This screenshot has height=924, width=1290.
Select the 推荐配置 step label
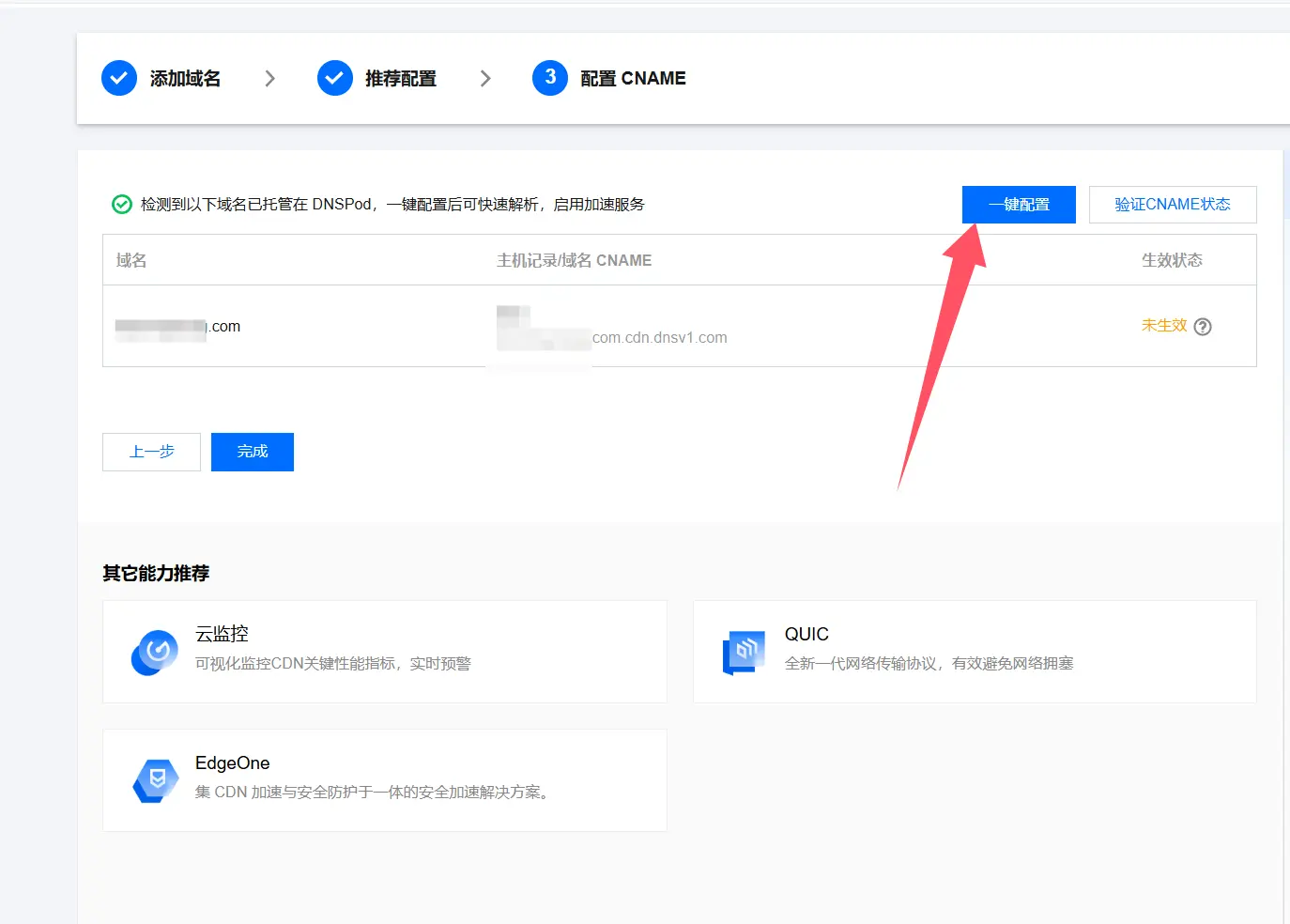click(x=401, y=79)
